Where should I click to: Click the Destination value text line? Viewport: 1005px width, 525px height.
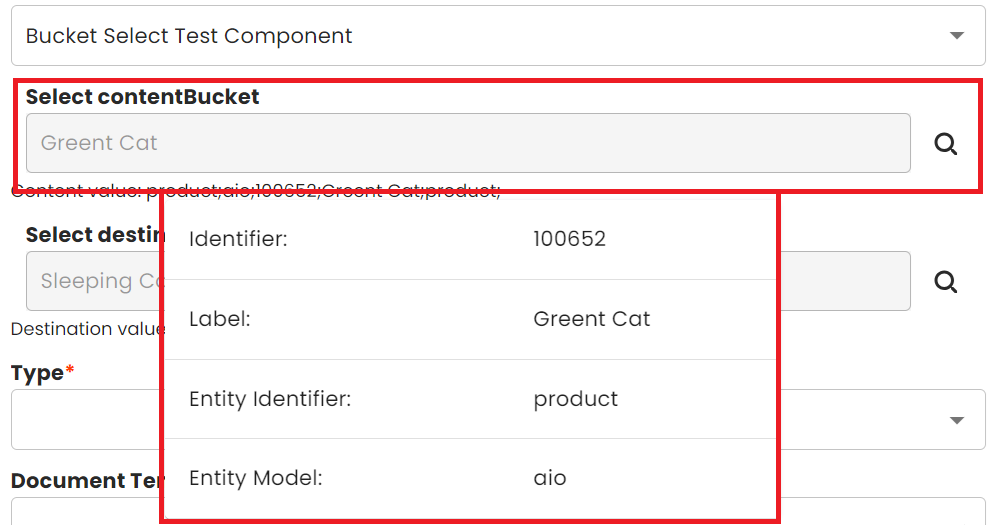[85, 329]
